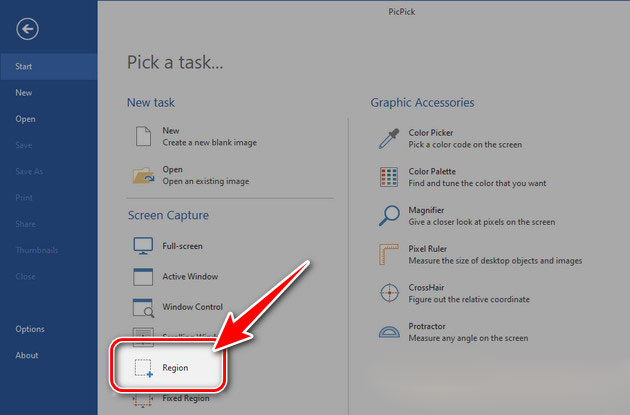This screenshot has height=415, width=630.
Task: Click the Magnifier glass icon
Action: point(389,216)
